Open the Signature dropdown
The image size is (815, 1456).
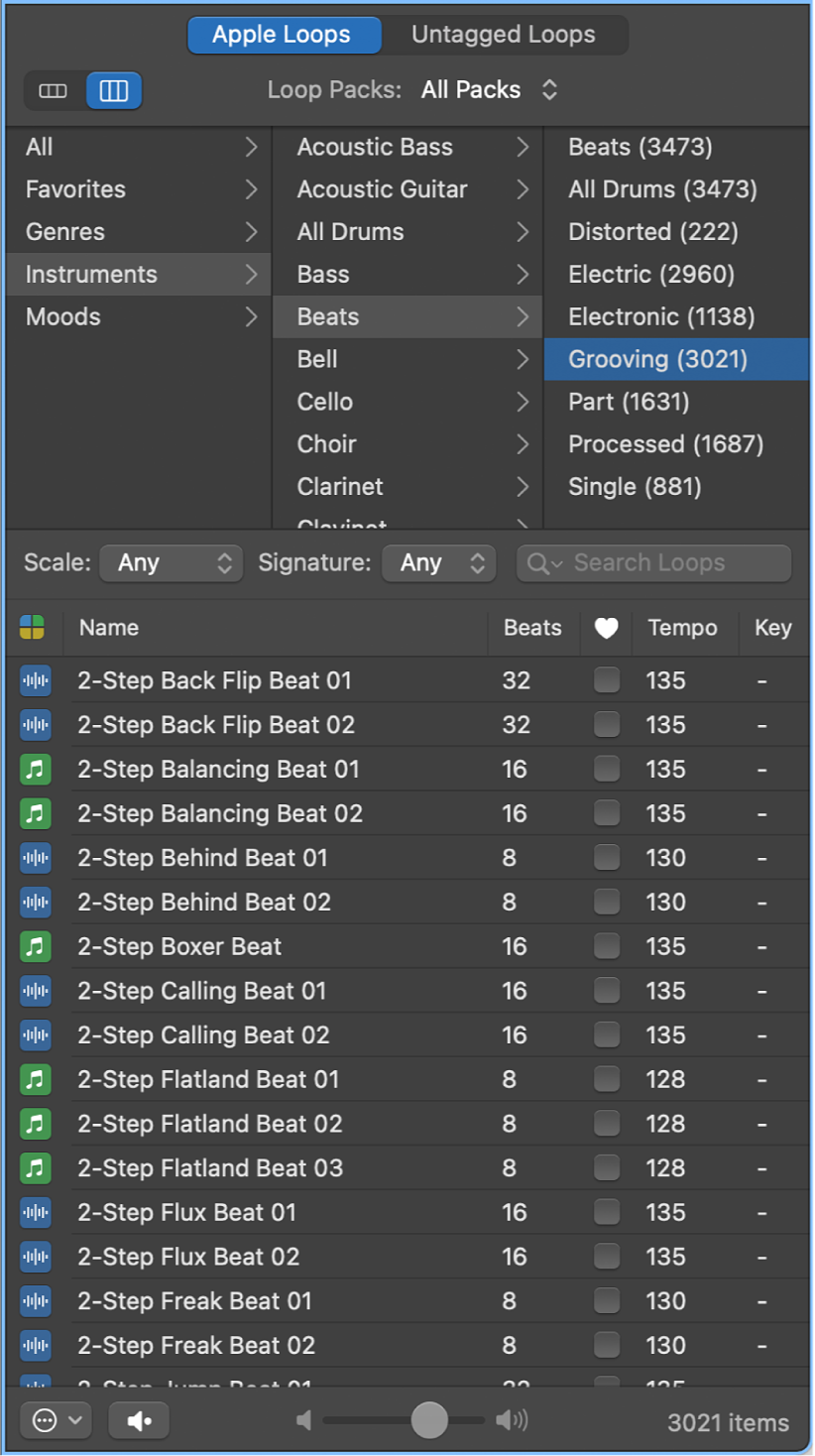point(439,563)
